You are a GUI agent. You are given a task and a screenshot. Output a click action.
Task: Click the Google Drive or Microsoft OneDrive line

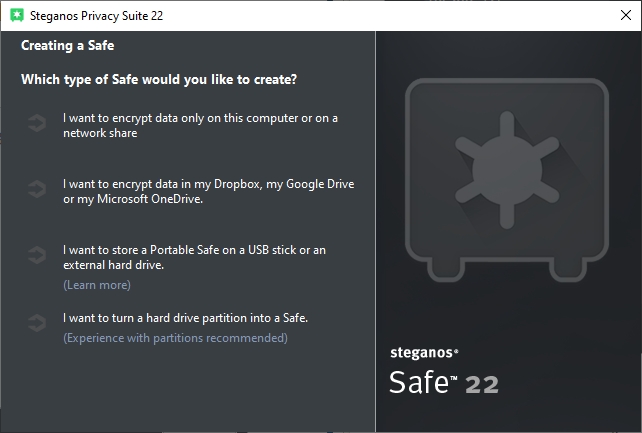pos(133,199)
